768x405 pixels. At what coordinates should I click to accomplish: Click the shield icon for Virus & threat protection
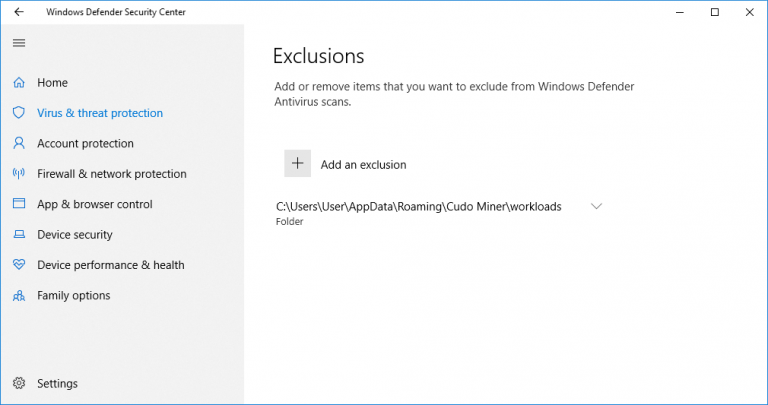tap(19, 113)
